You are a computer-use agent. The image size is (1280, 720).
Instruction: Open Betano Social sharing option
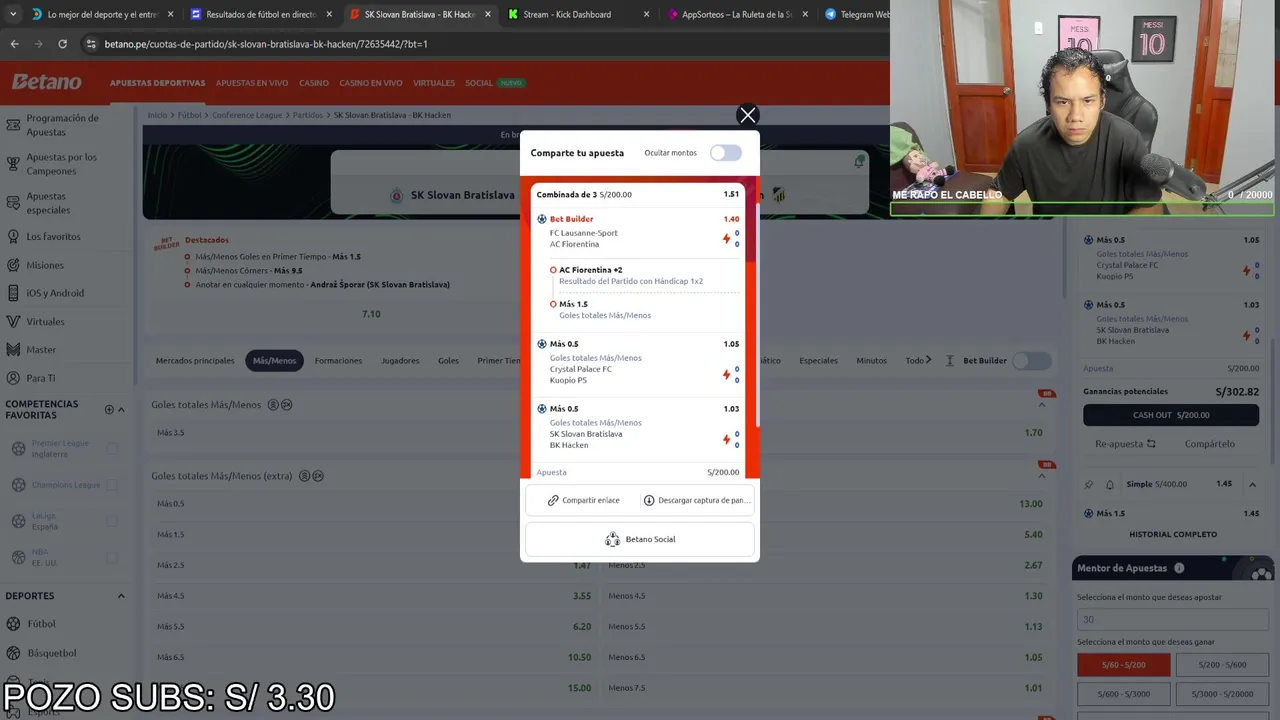coord(640,539)
